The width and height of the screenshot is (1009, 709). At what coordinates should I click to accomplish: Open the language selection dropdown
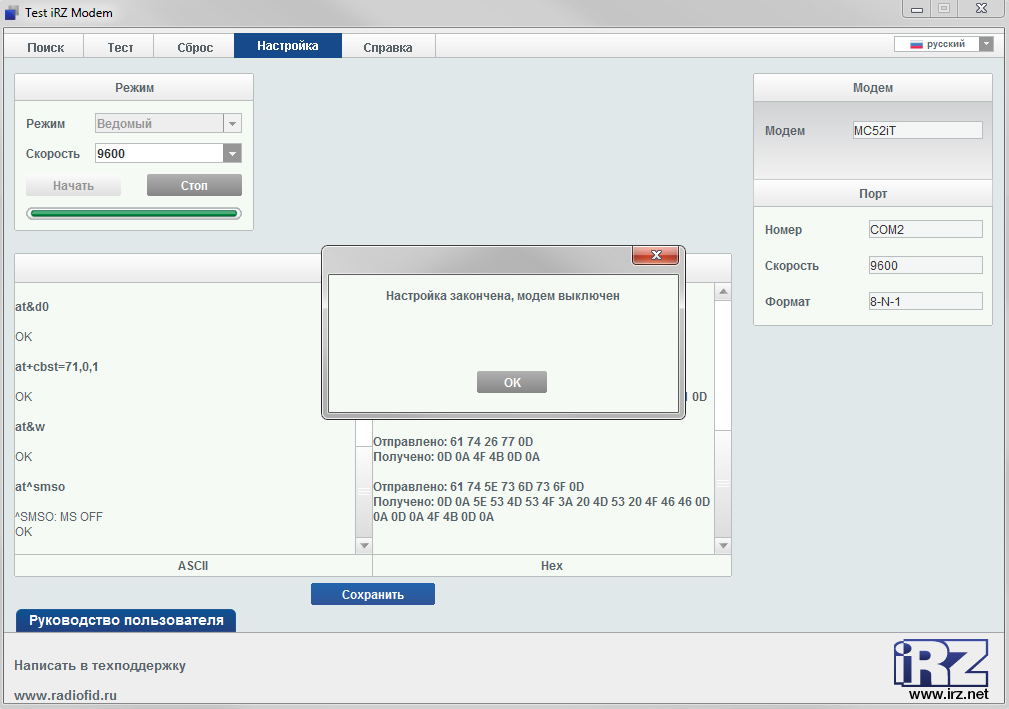pyautogui.click(x=986, y=44)
